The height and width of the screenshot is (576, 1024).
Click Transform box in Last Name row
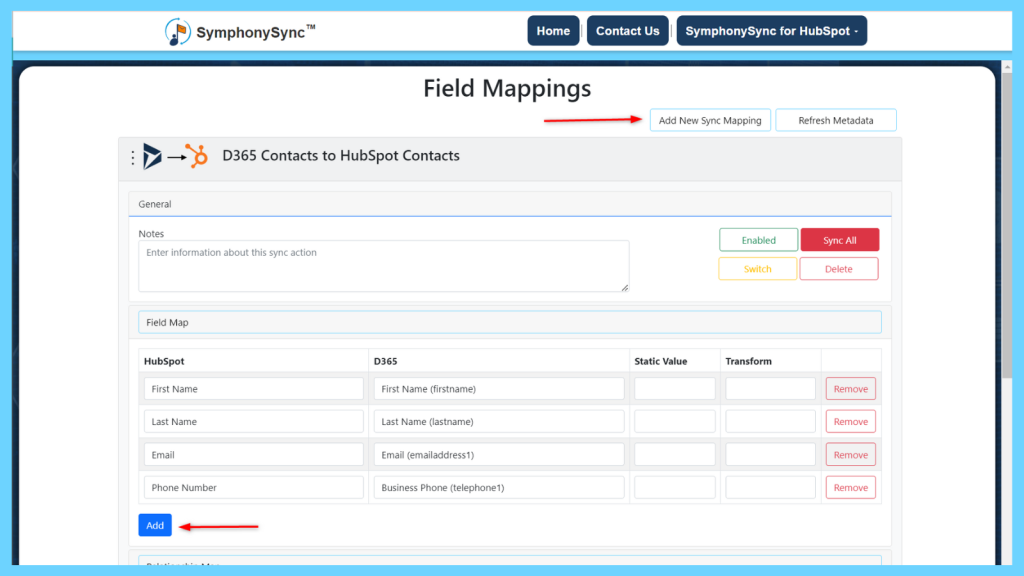click(771, 421)
